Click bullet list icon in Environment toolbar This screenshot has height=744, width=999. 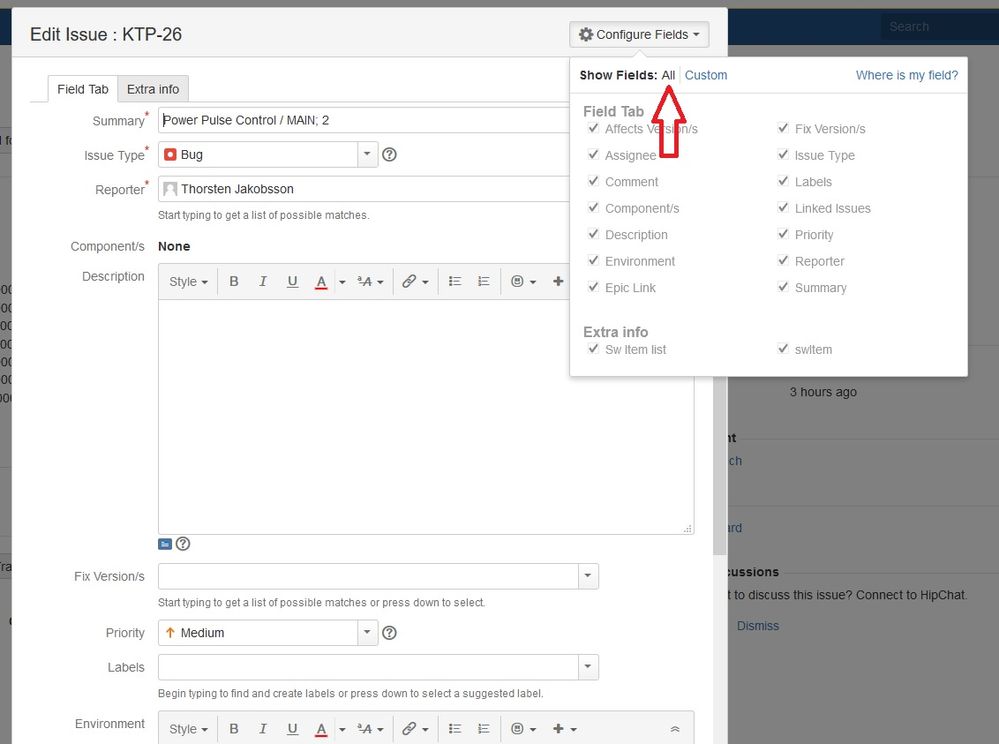(x=455, y=729)
